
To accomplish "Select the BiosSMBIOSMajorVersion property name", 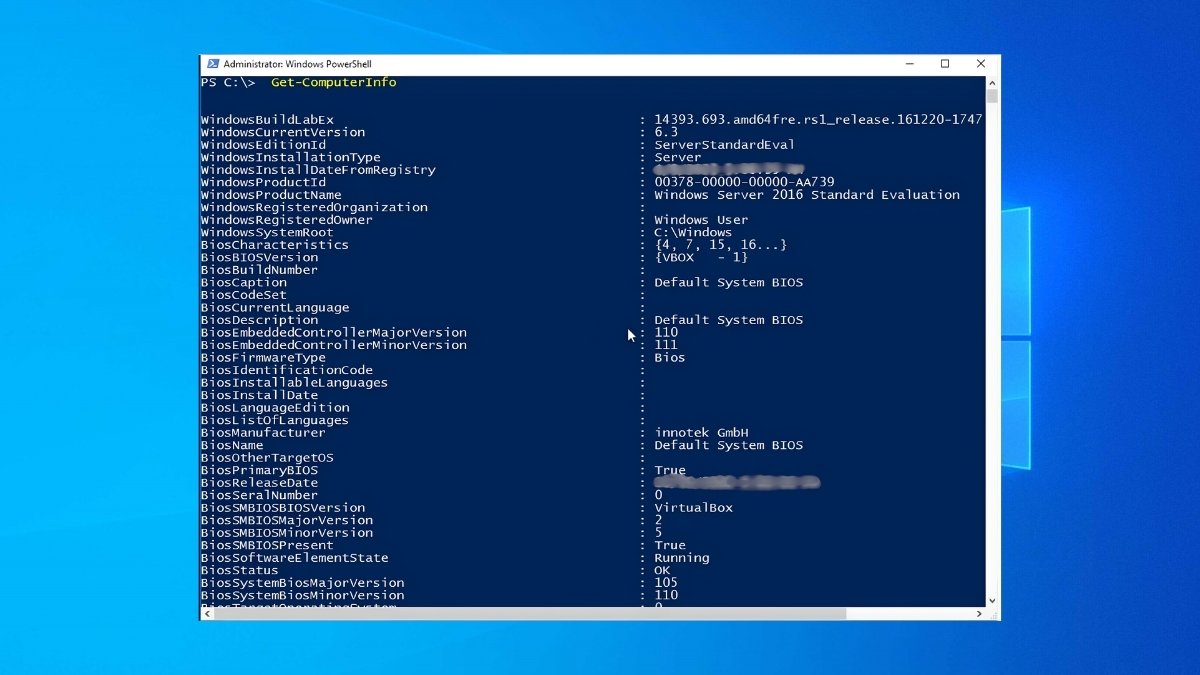I will click(x=287, y=520).
